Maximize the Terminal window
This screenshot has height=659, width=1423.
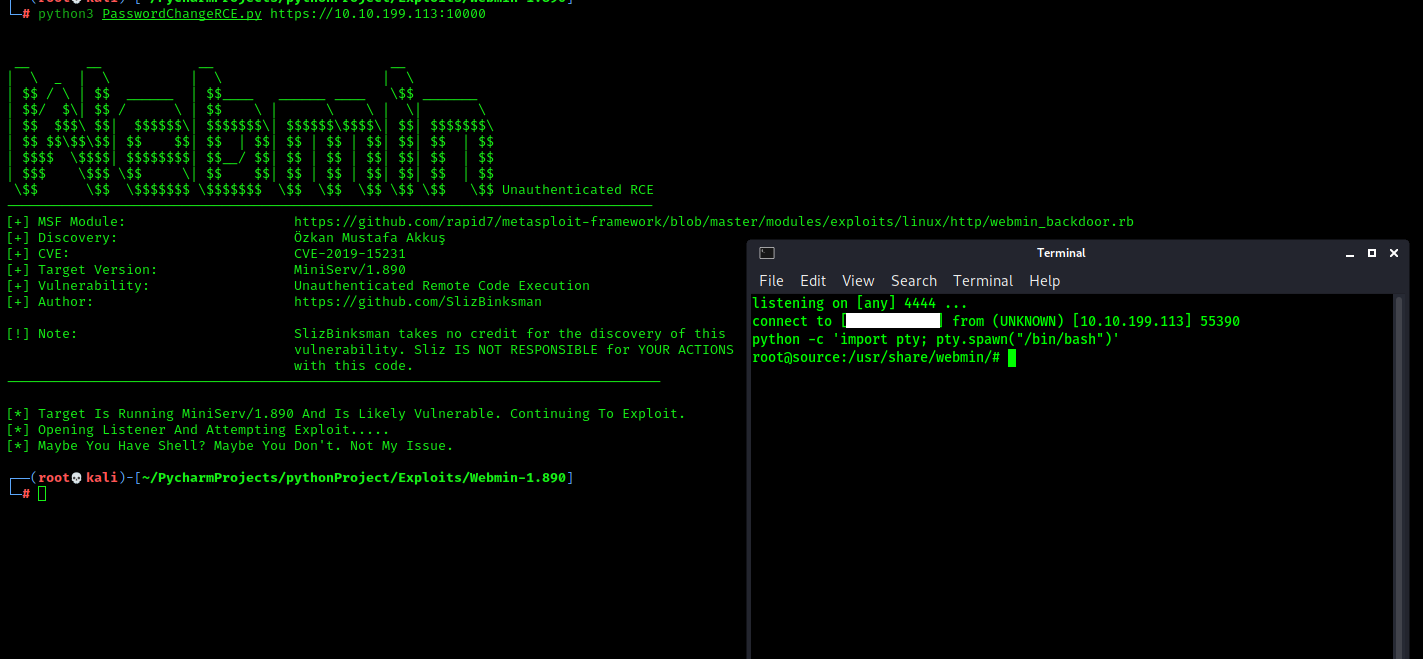[1372, 253]
